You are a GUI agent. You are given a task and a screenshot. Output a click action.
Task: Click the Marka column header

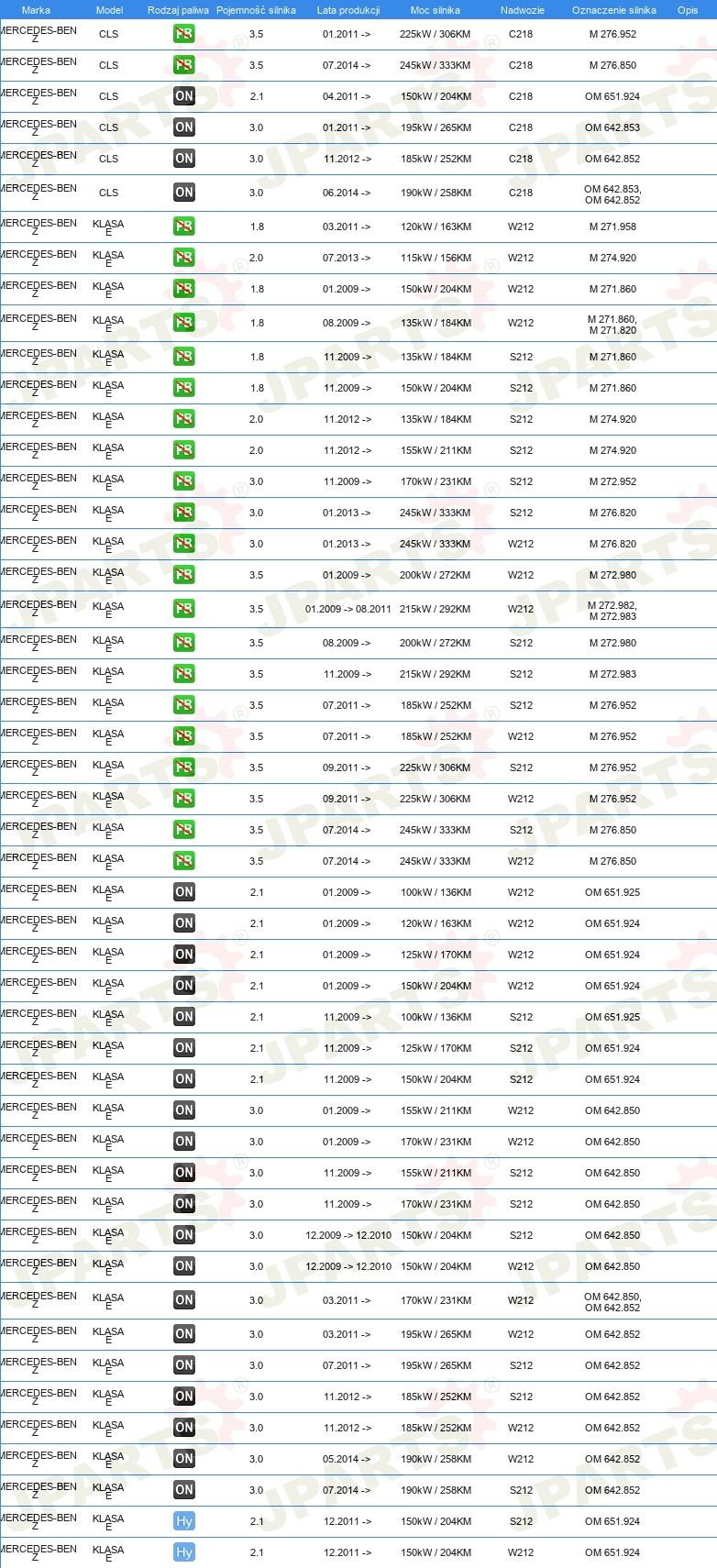[36, 10]
